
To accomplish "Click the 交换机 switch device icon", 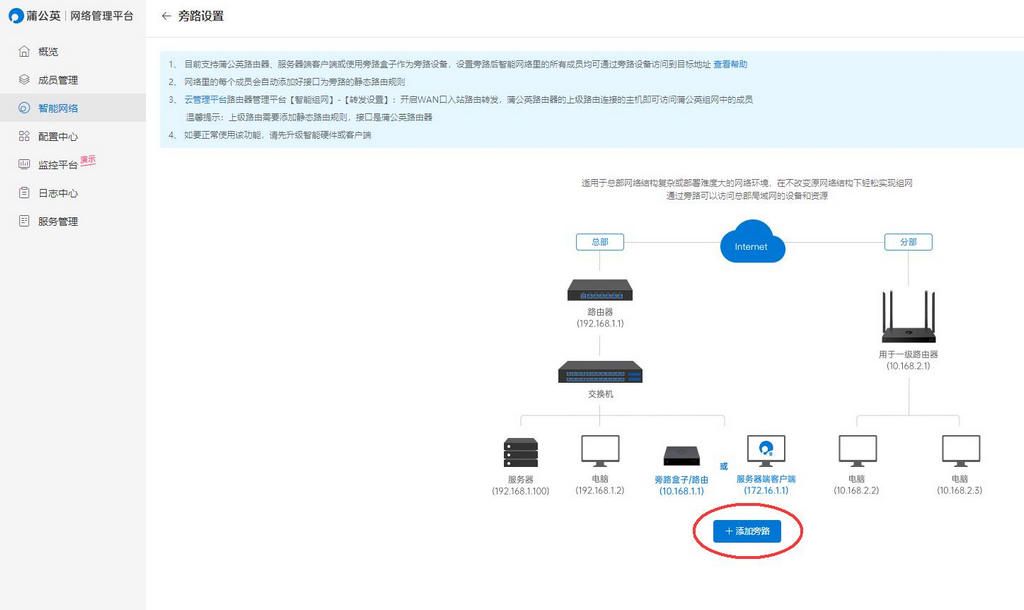I will (600, 372).
